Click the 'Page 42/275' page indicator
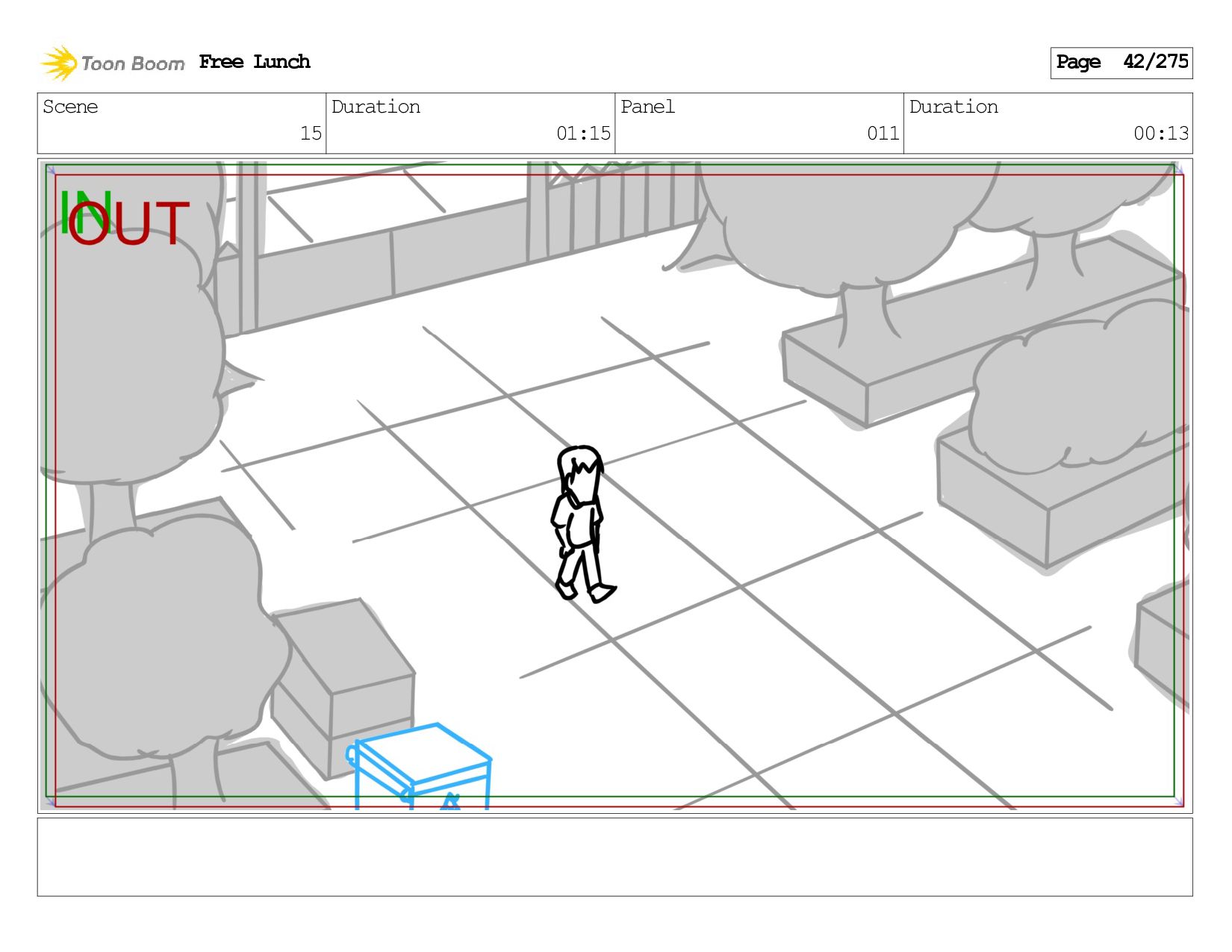Image resolution: width=1232 pixels, height=952 pixels. [x=1121, y=63]
